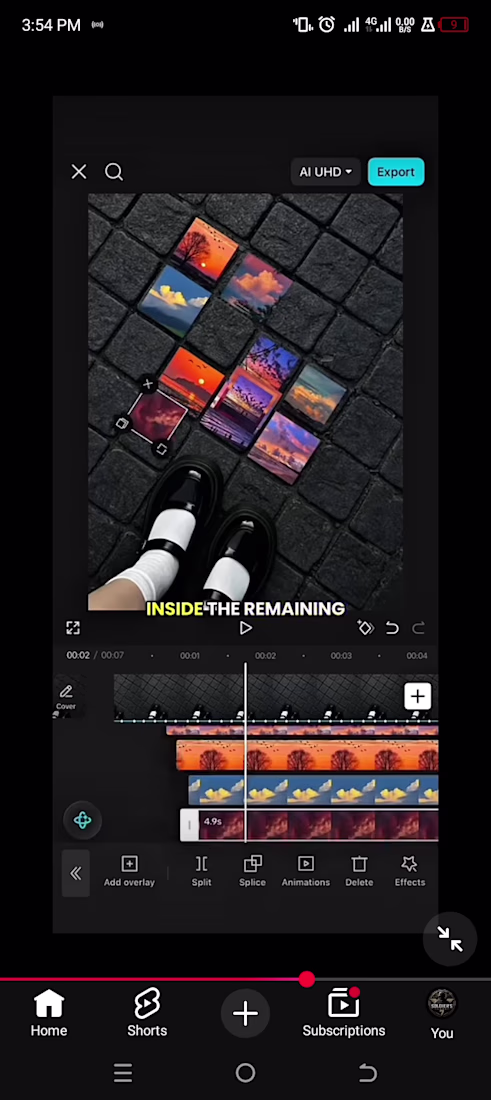Screen dimensions: 491x1100
Task: Exit fullscreen with the shrink arrows button
Action: (450, 938)
